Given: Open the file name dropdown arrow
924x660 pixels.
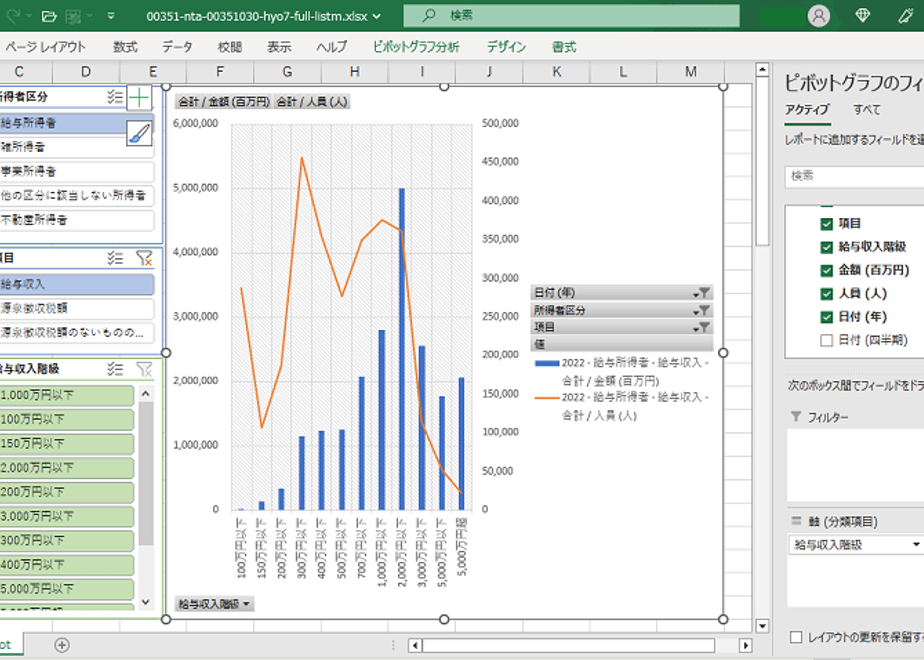Looking at the screenshot, I should tap(377, 16).
